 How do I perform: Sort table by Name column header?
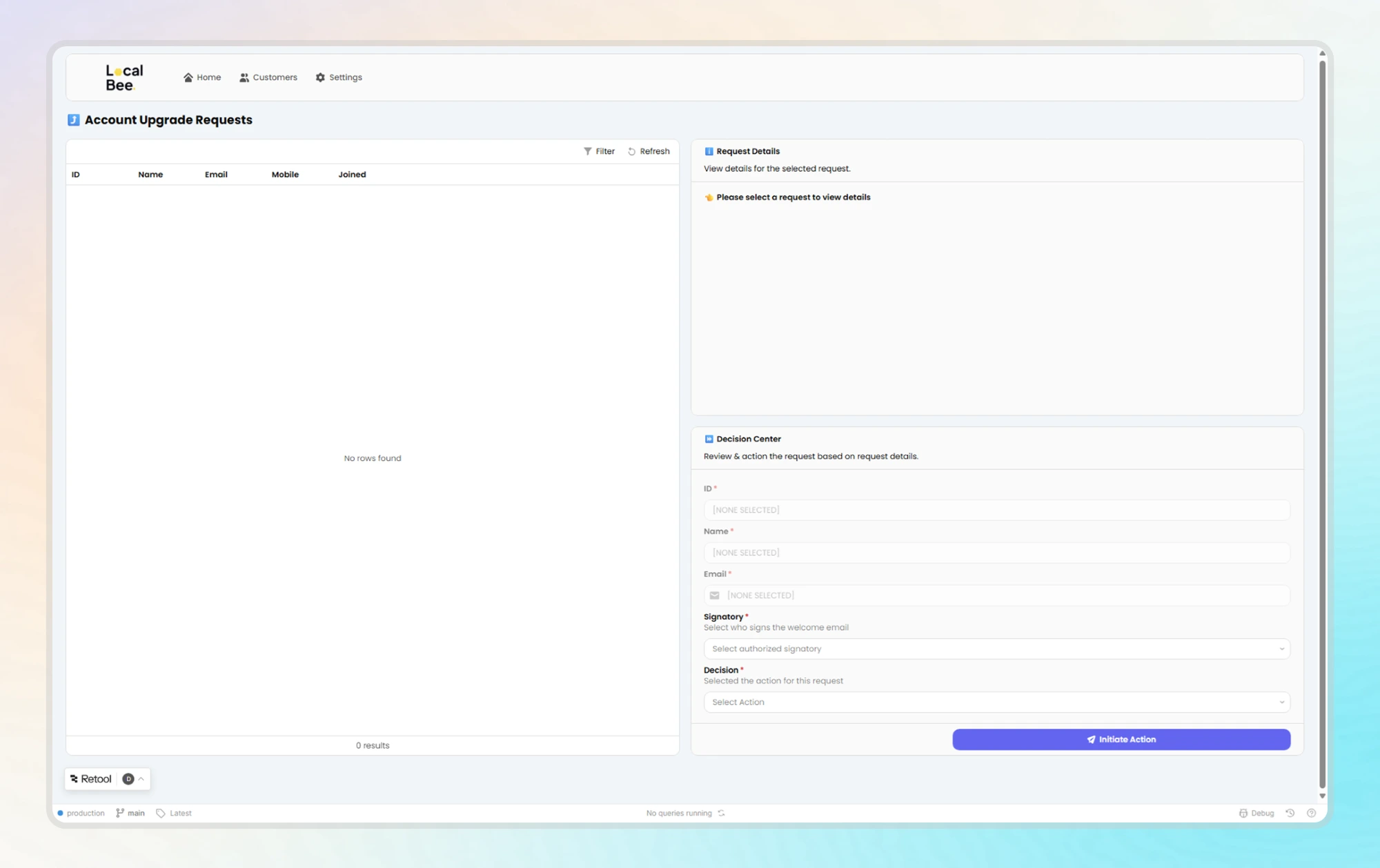click(x=150, y=175)
